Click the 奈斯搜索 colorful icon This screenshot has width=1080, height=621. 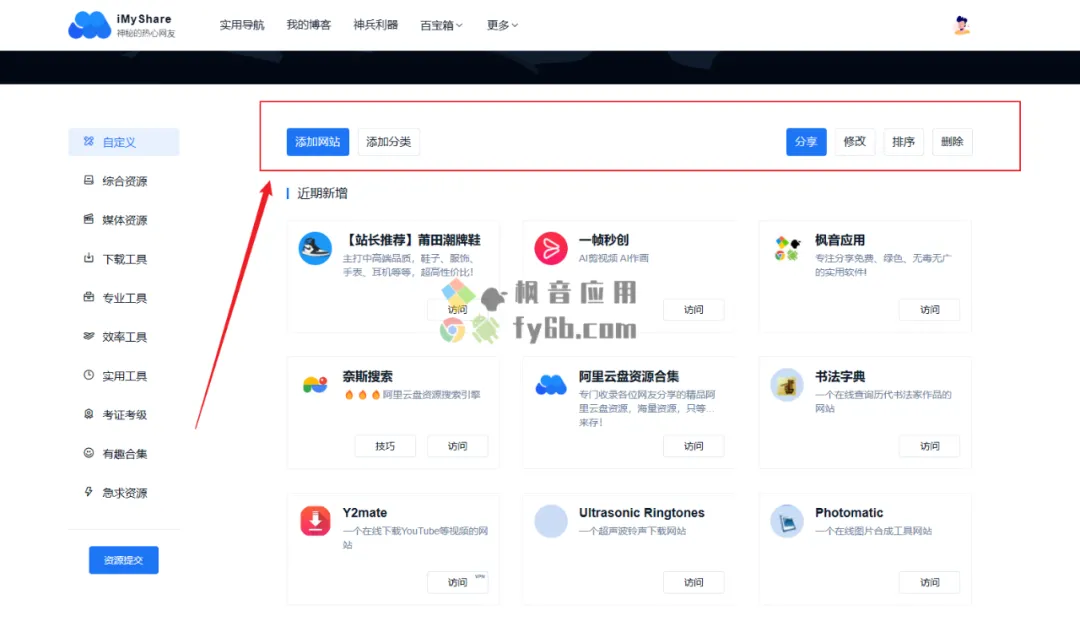[315, 384]
